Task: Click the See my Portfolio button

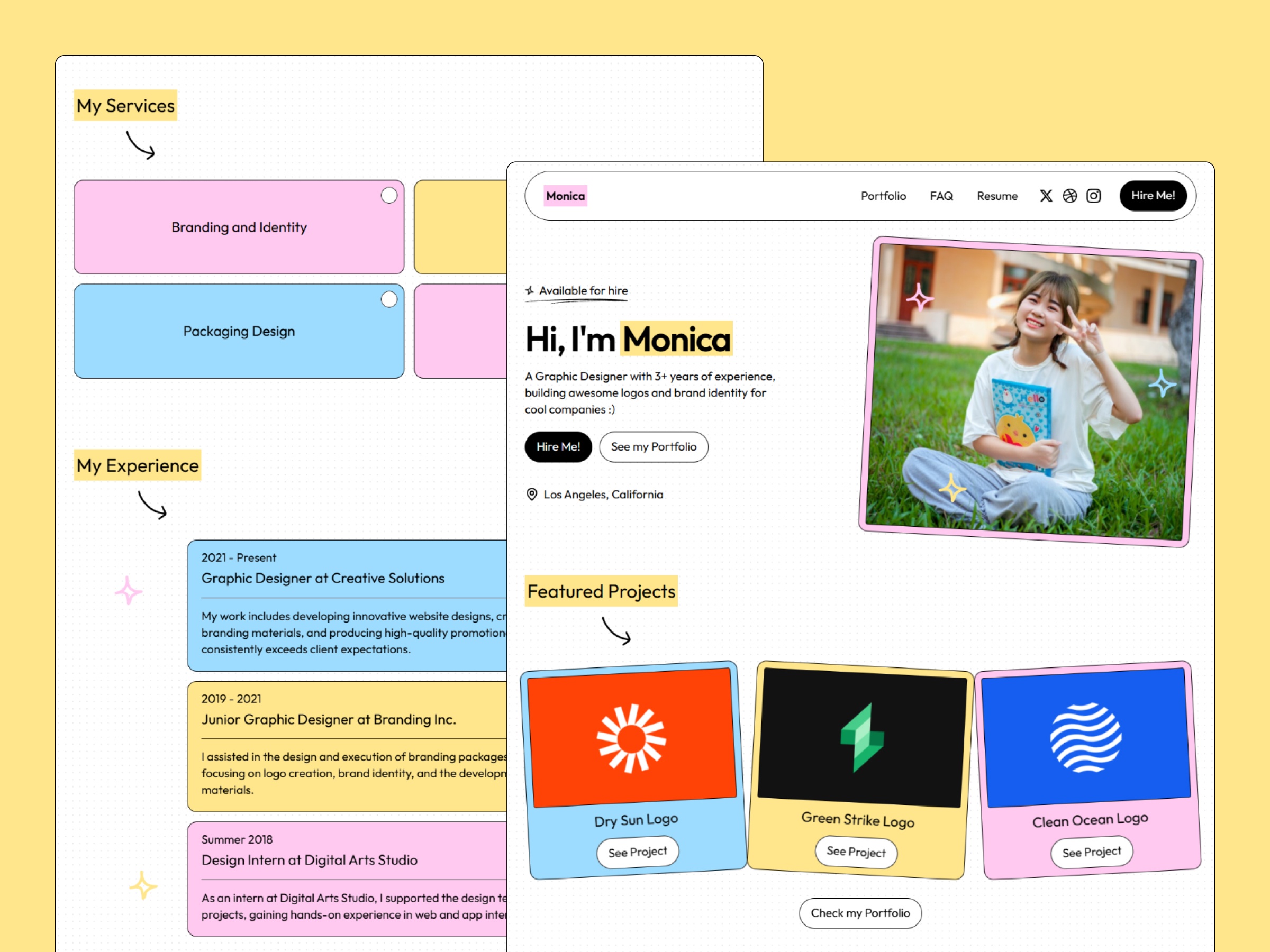Action: (x=654, y=446)
